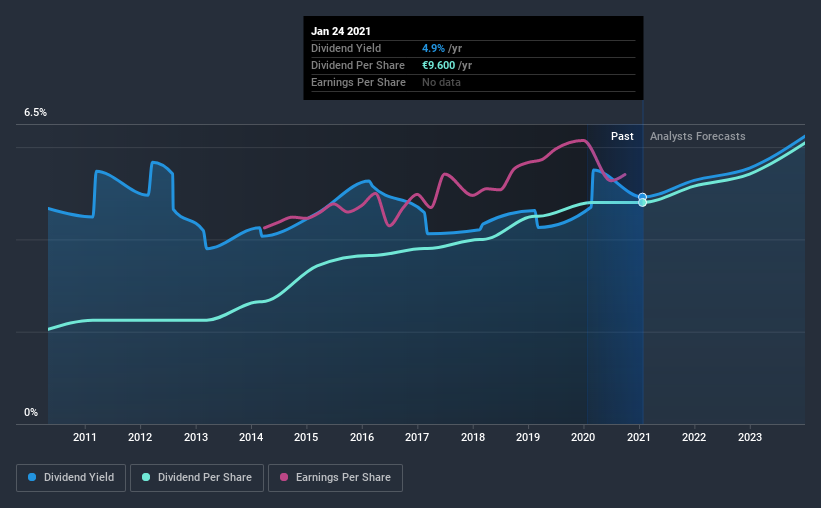The image size is (821, 508).
Task: Click the 2017 x-axis label
Action: click(x=417, y=437)
